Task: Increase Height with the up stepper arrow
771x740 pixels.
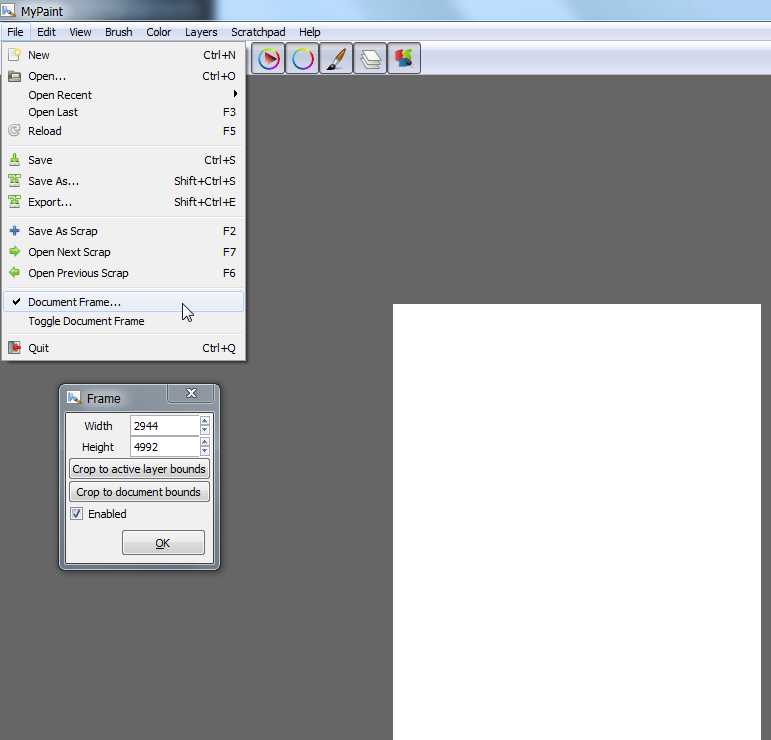Action: pyautogui.click(x=205, y=442)
